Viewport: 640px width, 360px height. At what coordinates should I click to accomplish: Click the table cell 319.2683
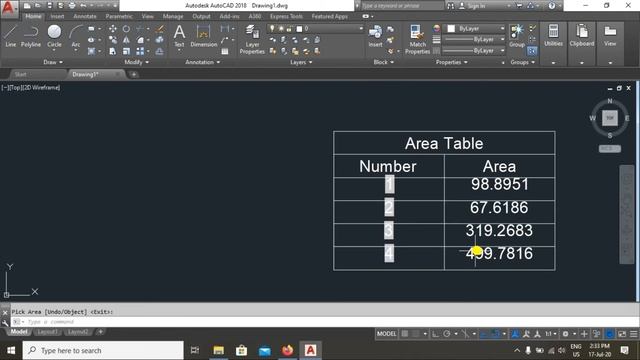click(499, 231)
